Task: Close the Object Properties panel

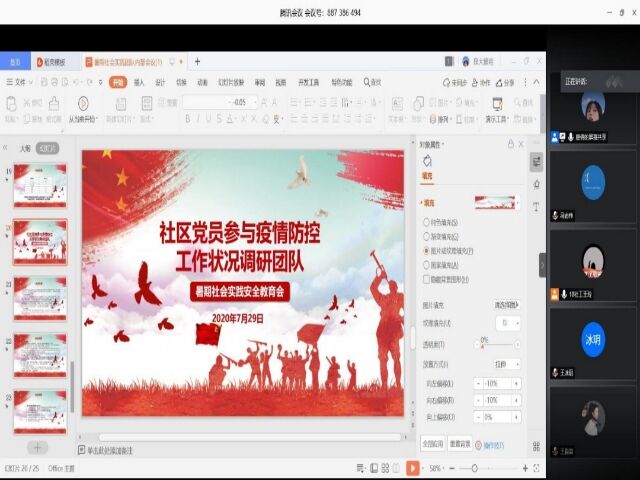Action: click(521, 144)
